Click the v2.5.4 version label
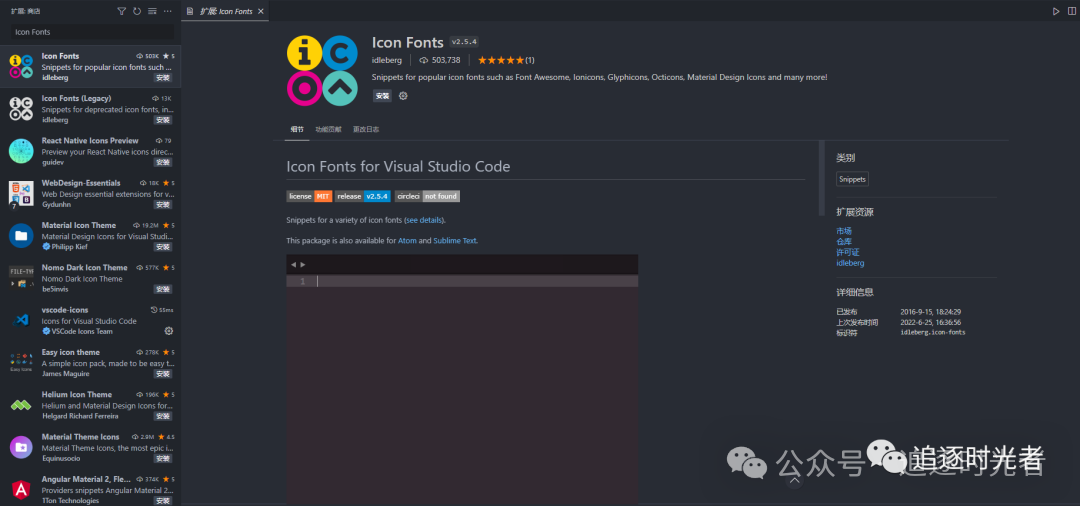 point(464,42)
